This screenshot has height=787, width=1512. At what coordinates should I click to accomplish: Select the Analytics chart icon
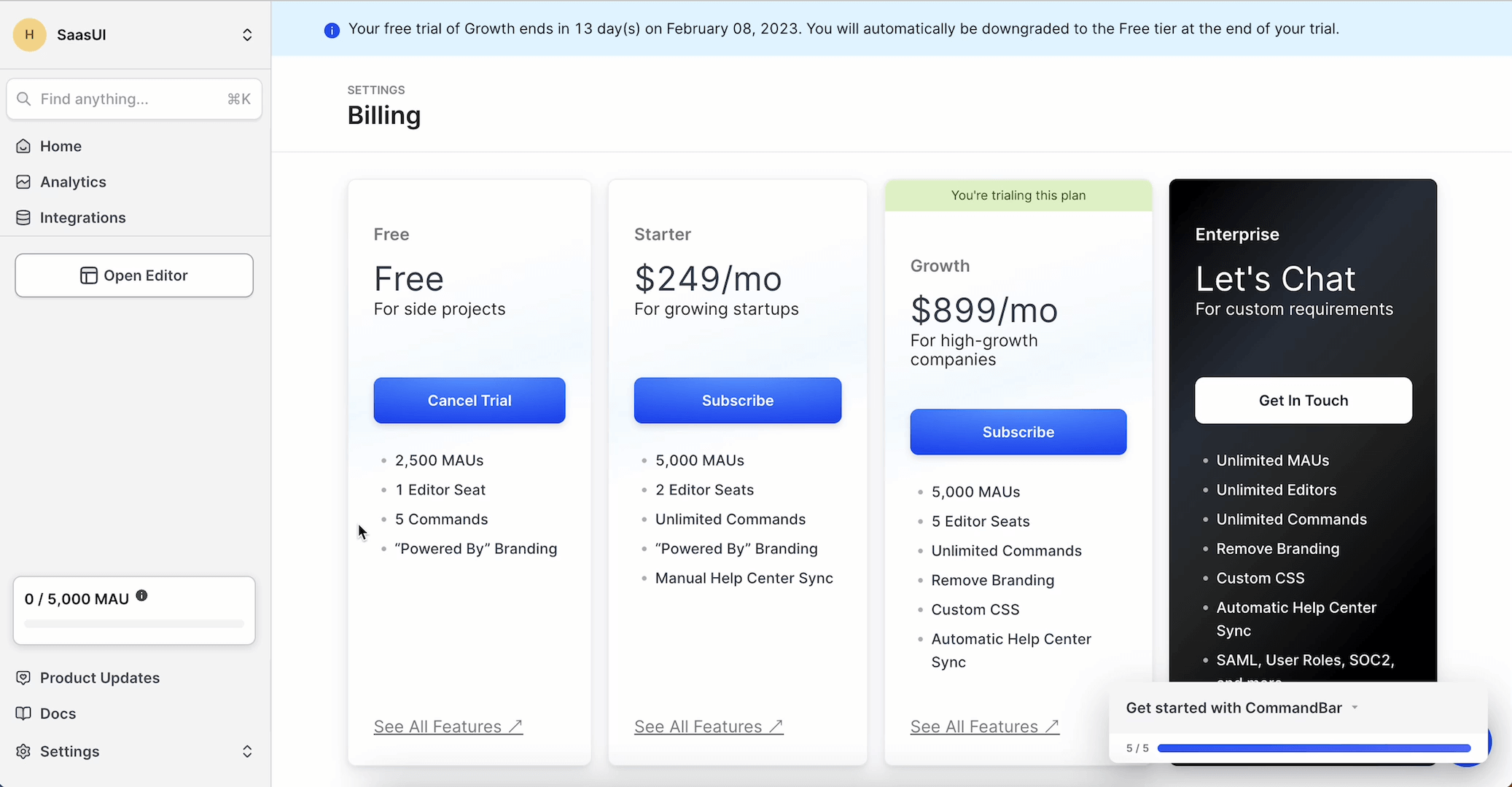click(23, 181)
